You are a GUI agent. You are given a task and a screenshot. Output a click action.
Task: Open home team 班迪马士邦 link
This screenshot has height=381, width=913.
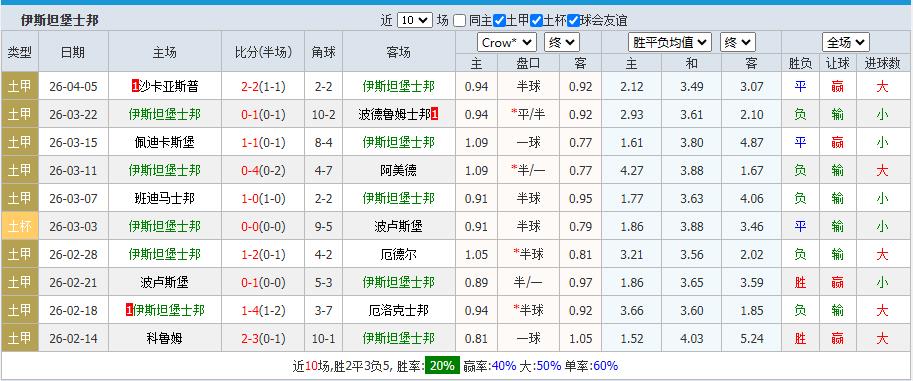click(165, 199)
